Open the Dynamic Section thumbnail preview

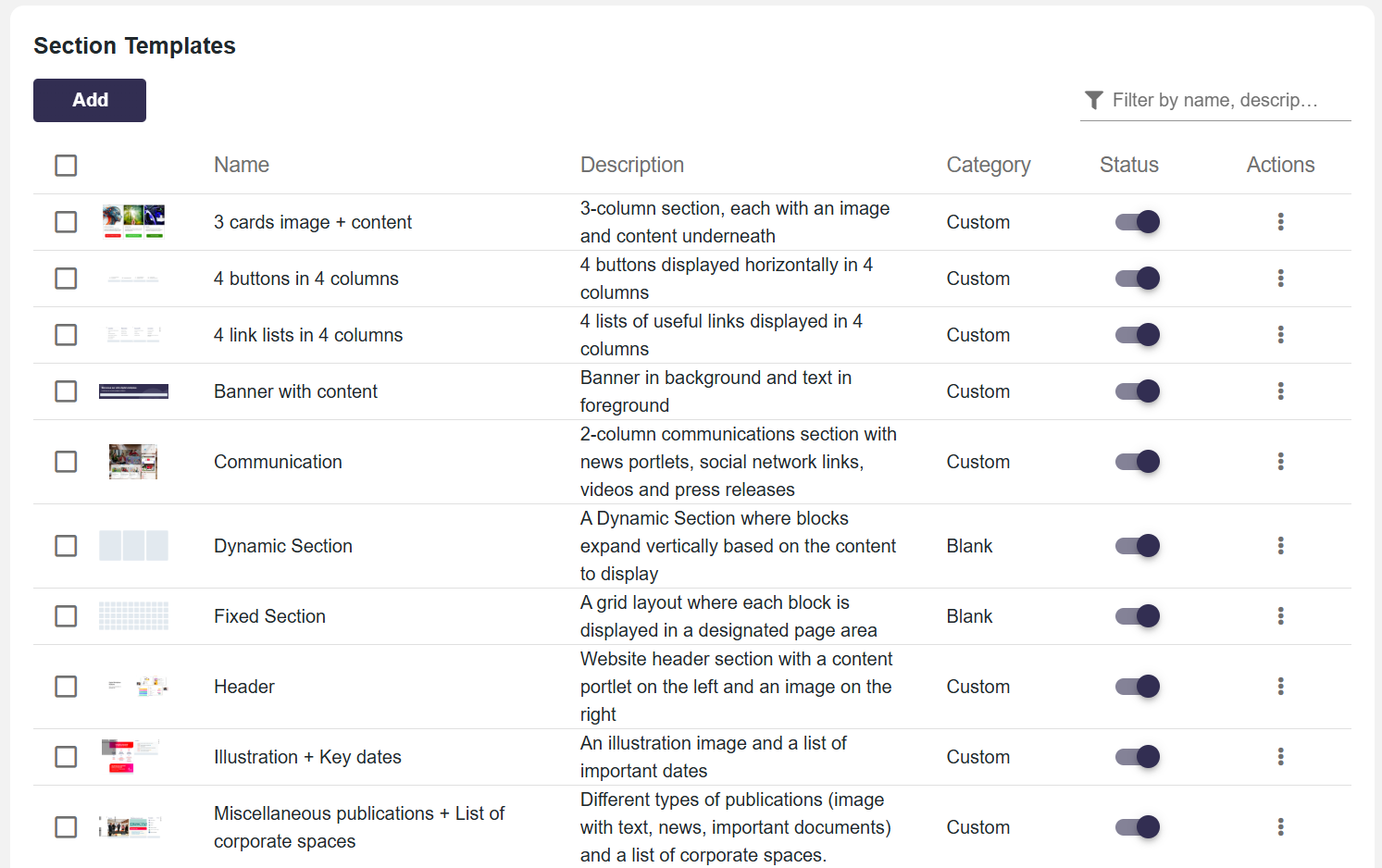[x=133, y=546]
